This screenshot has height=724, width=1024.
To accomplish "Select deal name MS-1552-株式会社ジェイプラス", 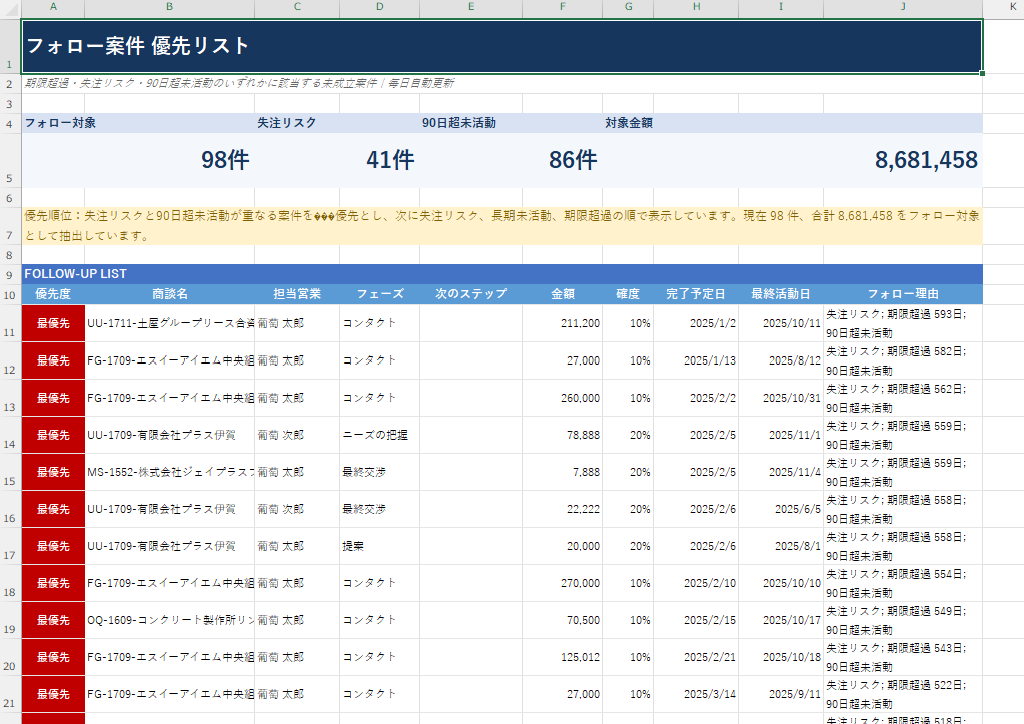I will [169, 472].
